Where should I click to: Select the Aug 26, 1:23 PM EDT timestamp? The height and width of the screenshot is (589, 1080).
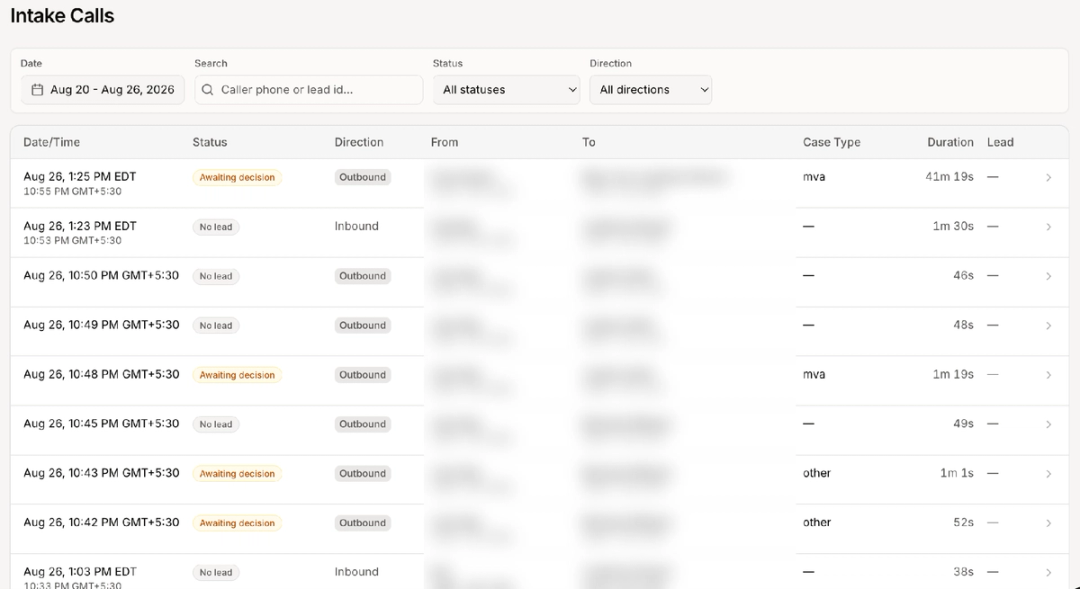click(x=80, y=226)
